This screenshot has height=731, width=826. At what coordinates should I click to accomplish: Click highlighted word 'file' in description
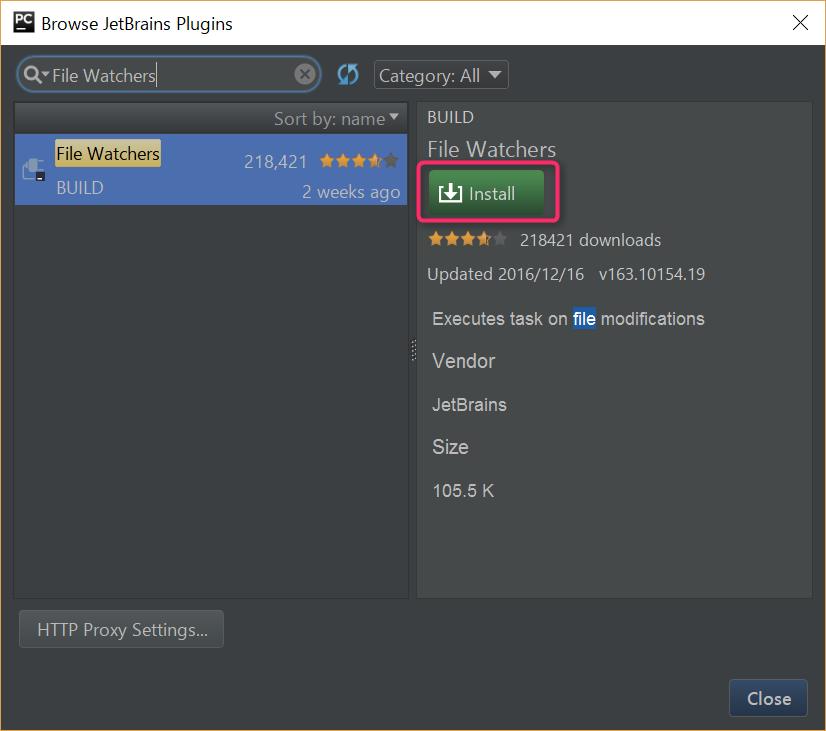click(x=584, y=319)
